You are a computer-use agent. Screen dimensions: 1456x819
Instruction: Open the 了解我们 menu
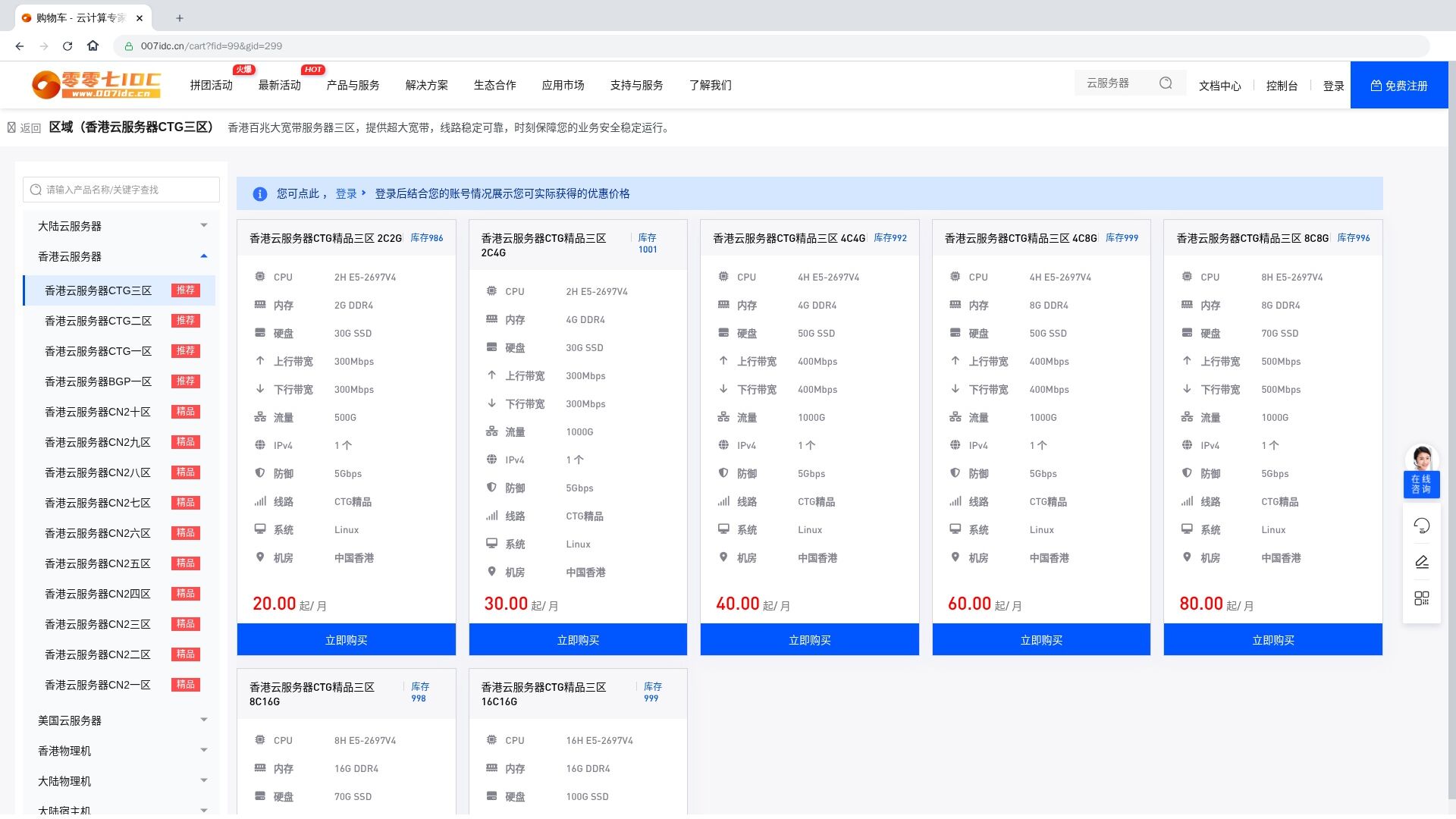coord(711,85)
